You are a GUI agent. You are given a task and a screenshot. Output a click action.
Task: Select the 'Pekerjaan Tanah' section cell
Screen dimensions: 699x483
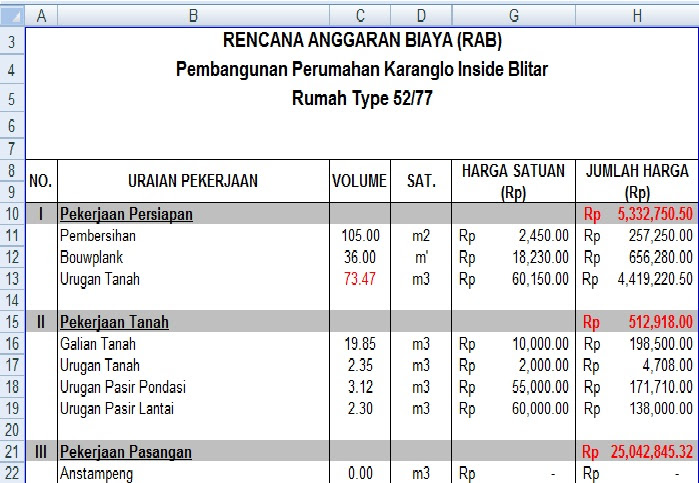click(193, 322)
